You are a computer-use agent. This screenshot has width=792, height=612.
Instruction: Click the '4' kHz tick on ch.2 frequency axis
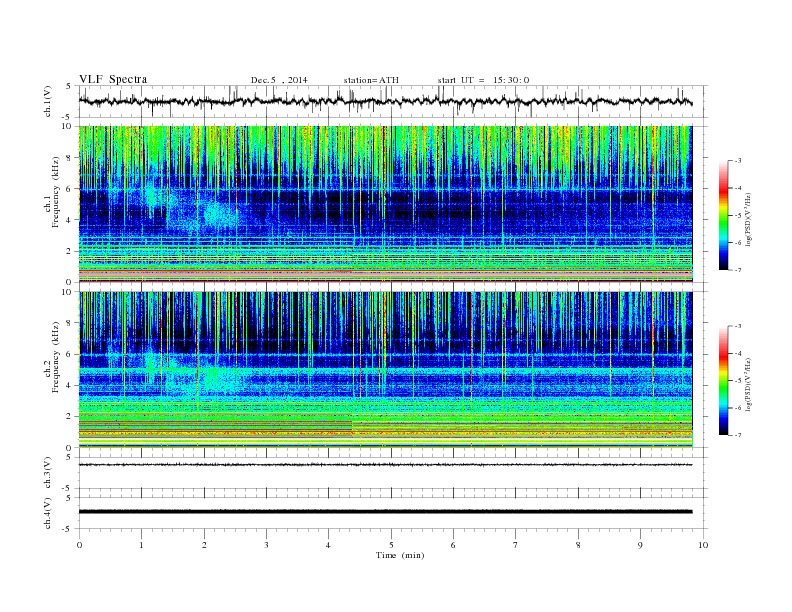[x=70, y=386]
